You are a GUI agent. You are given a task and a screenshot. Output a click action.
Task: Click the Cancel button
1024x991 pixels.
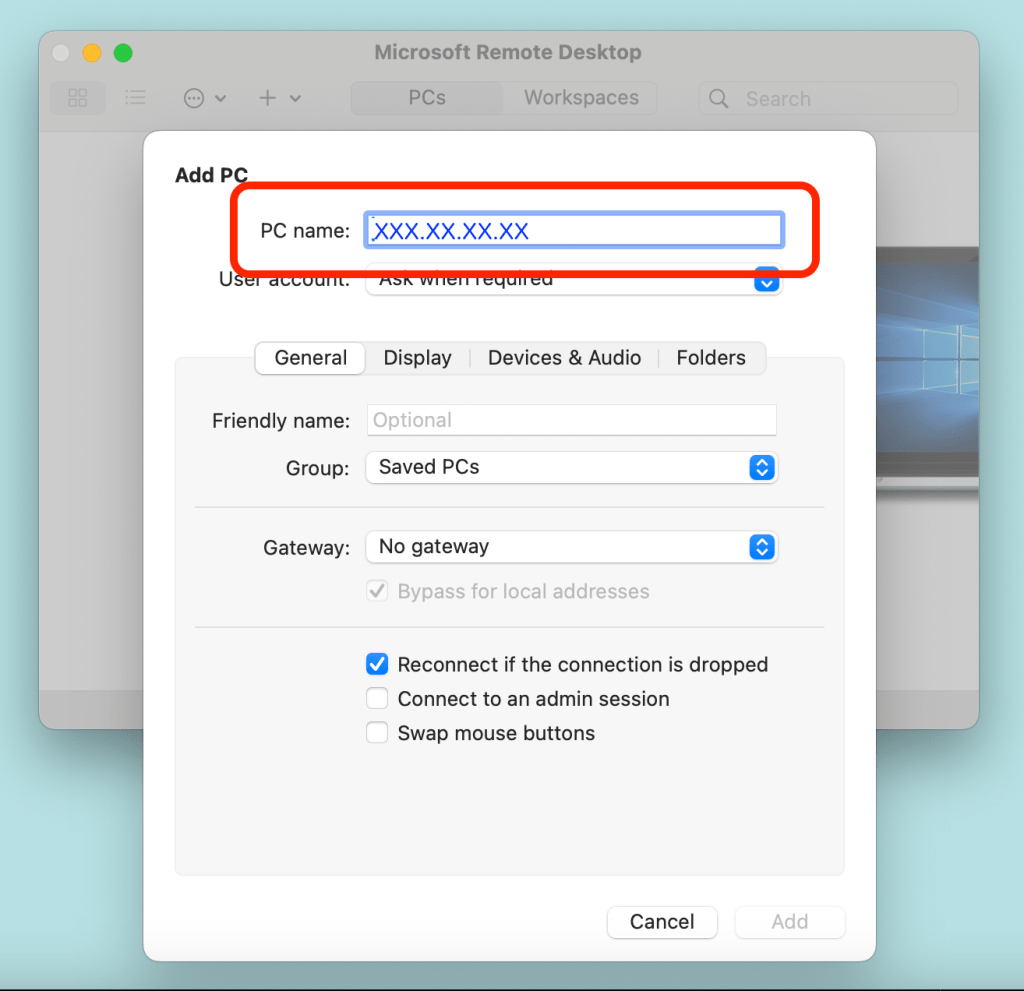662,922
